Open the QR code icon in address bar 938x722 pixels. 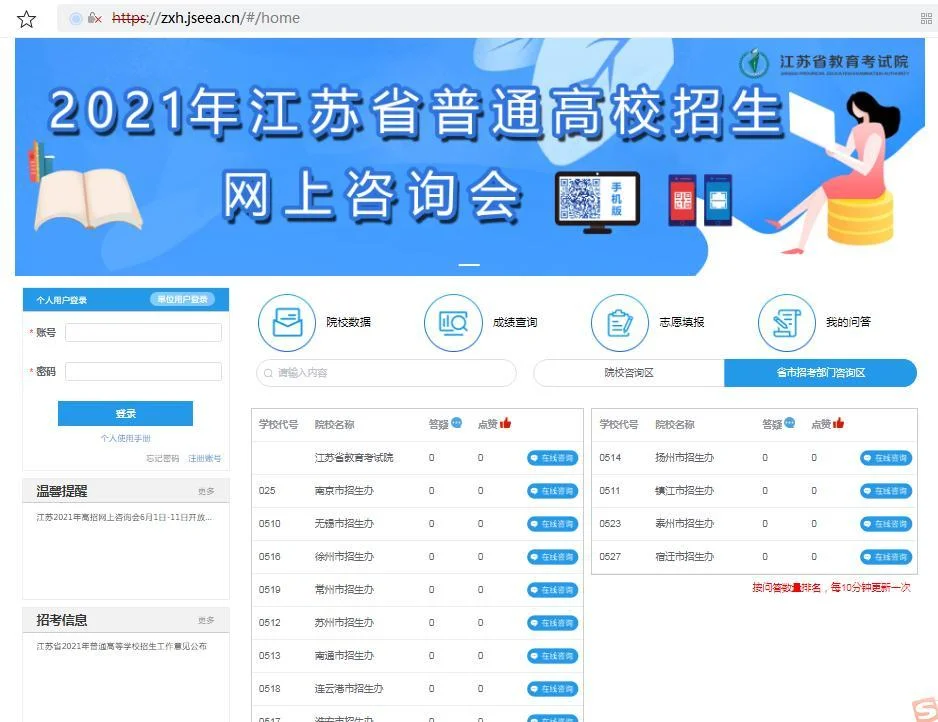pos(926,19)
